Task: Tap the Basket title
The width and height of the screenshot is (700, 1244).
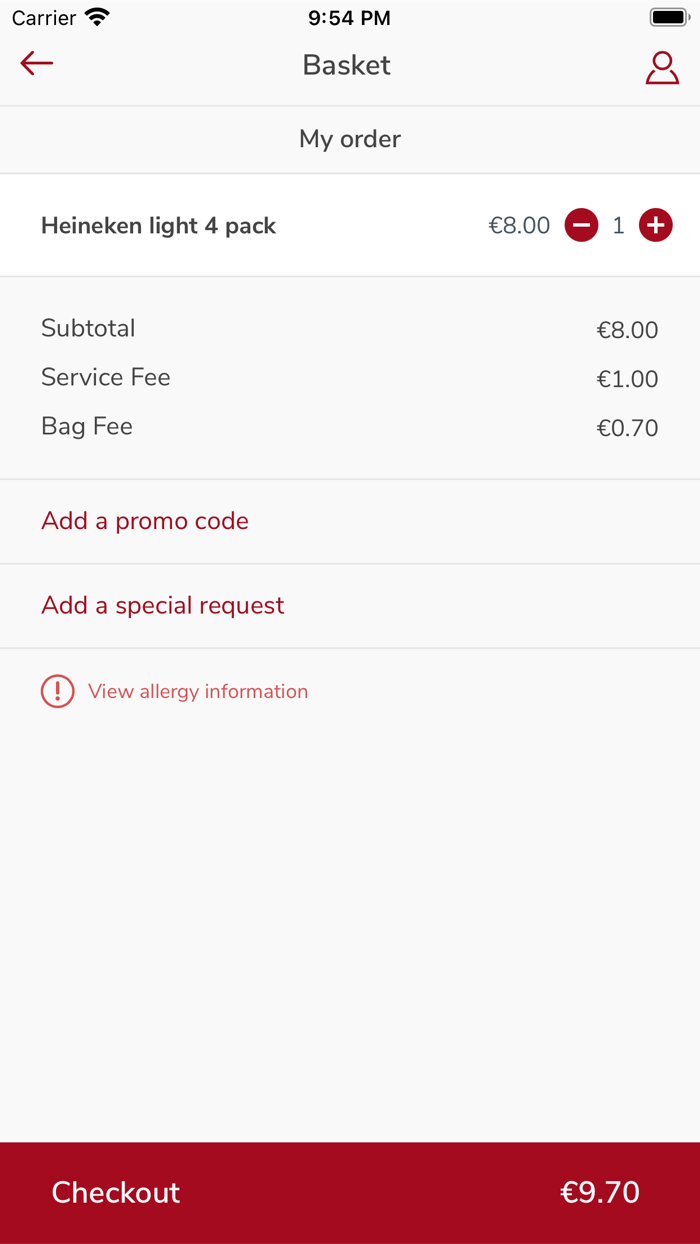Action: coord(347,65)
